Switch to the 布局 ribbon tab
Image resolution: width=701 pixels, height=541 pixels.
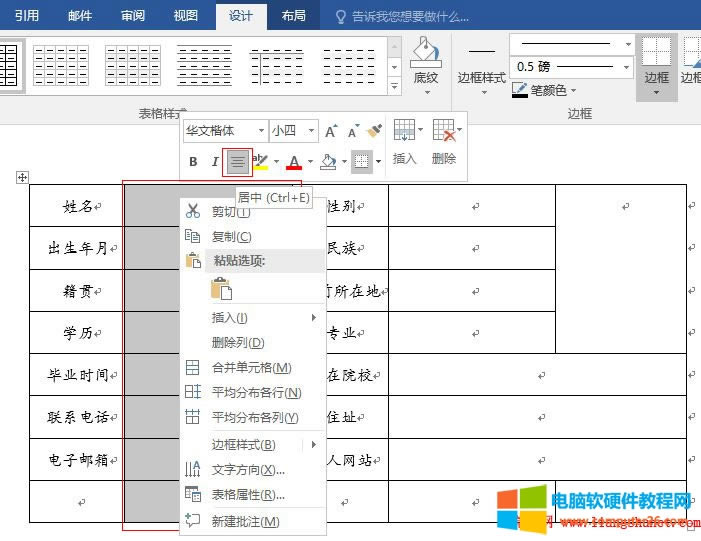[x=293, y=16]
